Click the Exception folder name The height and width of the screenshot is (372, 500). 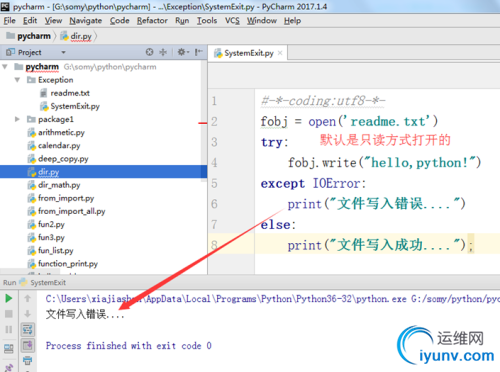[56, 80]
